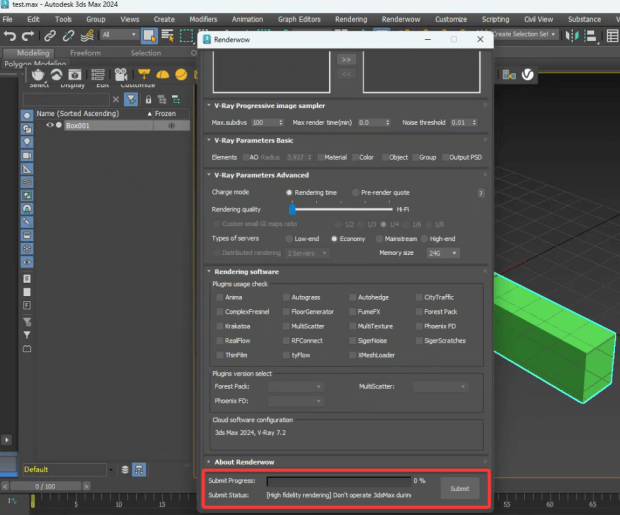Click the video camera icon in ribbon

[x=121, y=74]
